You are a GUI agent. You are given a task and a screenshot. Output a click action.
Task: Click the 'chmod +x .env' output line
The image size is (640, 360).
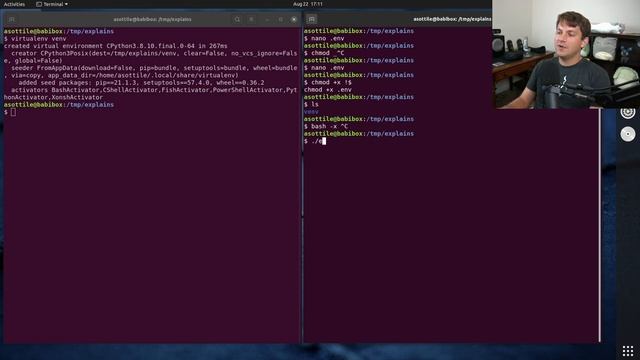click(327, 90)
